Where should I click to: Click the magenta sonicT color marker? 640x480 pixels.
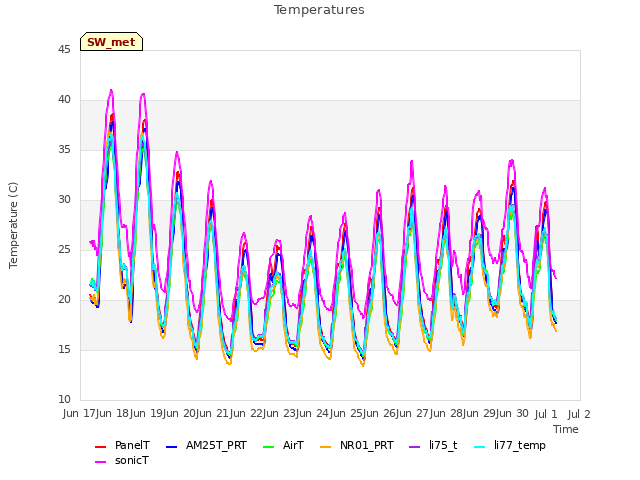pos(100,462)
